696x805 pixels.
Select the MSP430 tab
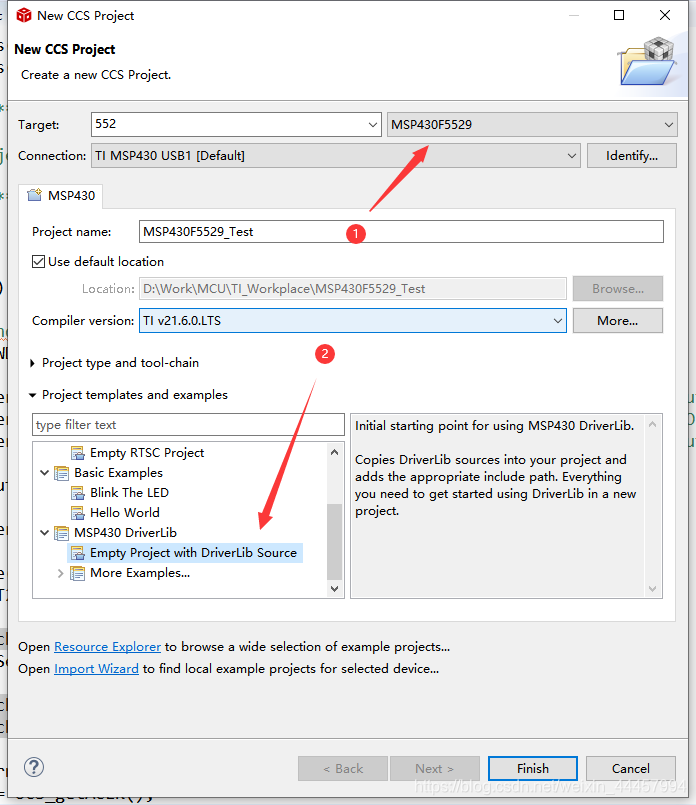click(61, 196)
